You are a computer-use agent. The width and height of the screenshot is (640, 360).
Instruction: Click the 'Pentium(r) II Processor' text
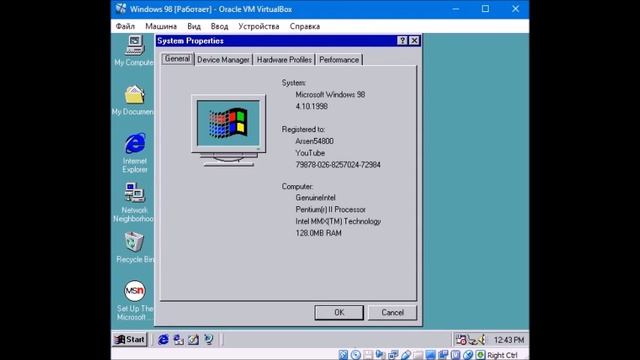click(x=330, y=209)
